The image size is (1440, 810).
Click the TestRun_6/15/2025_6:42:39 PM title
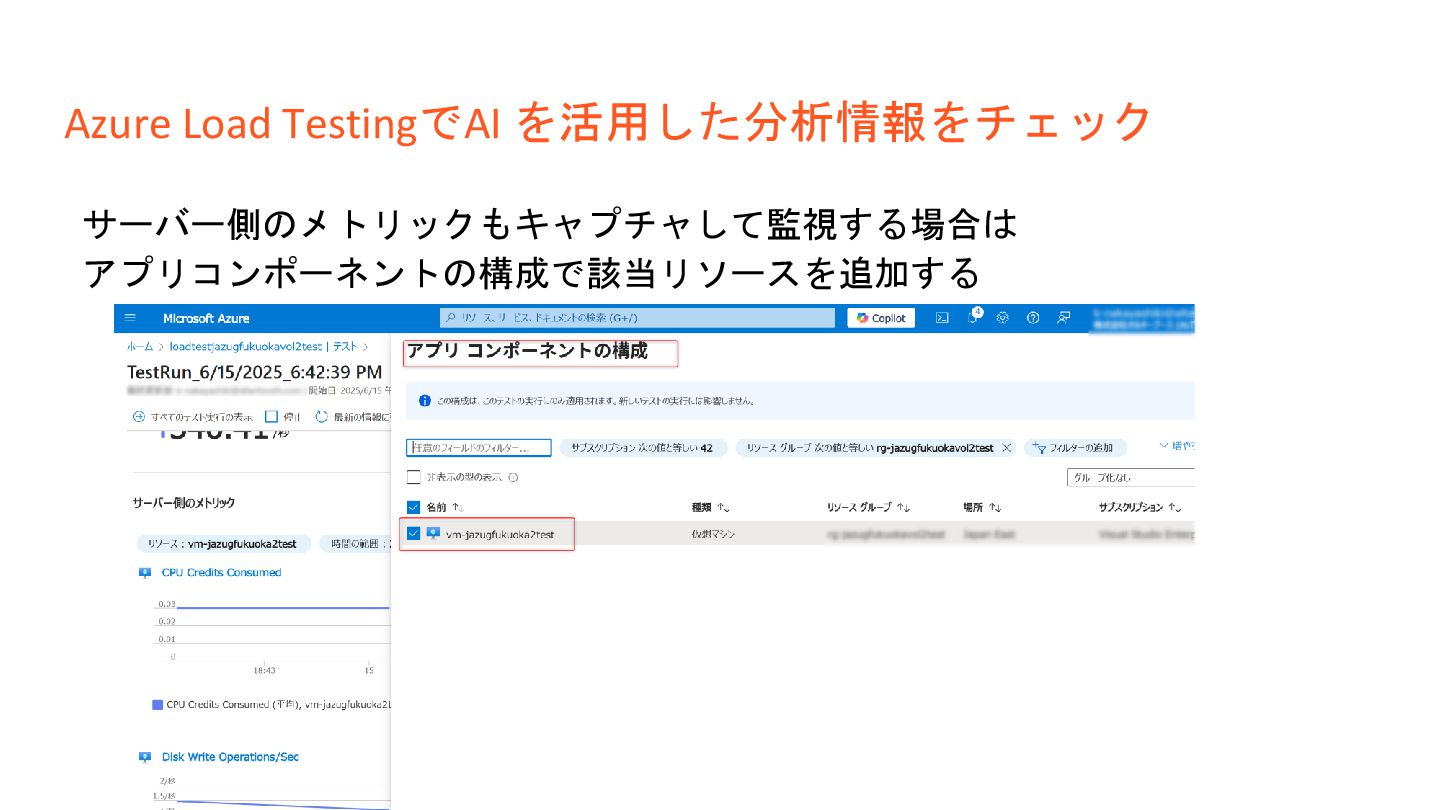click(254, 372)
